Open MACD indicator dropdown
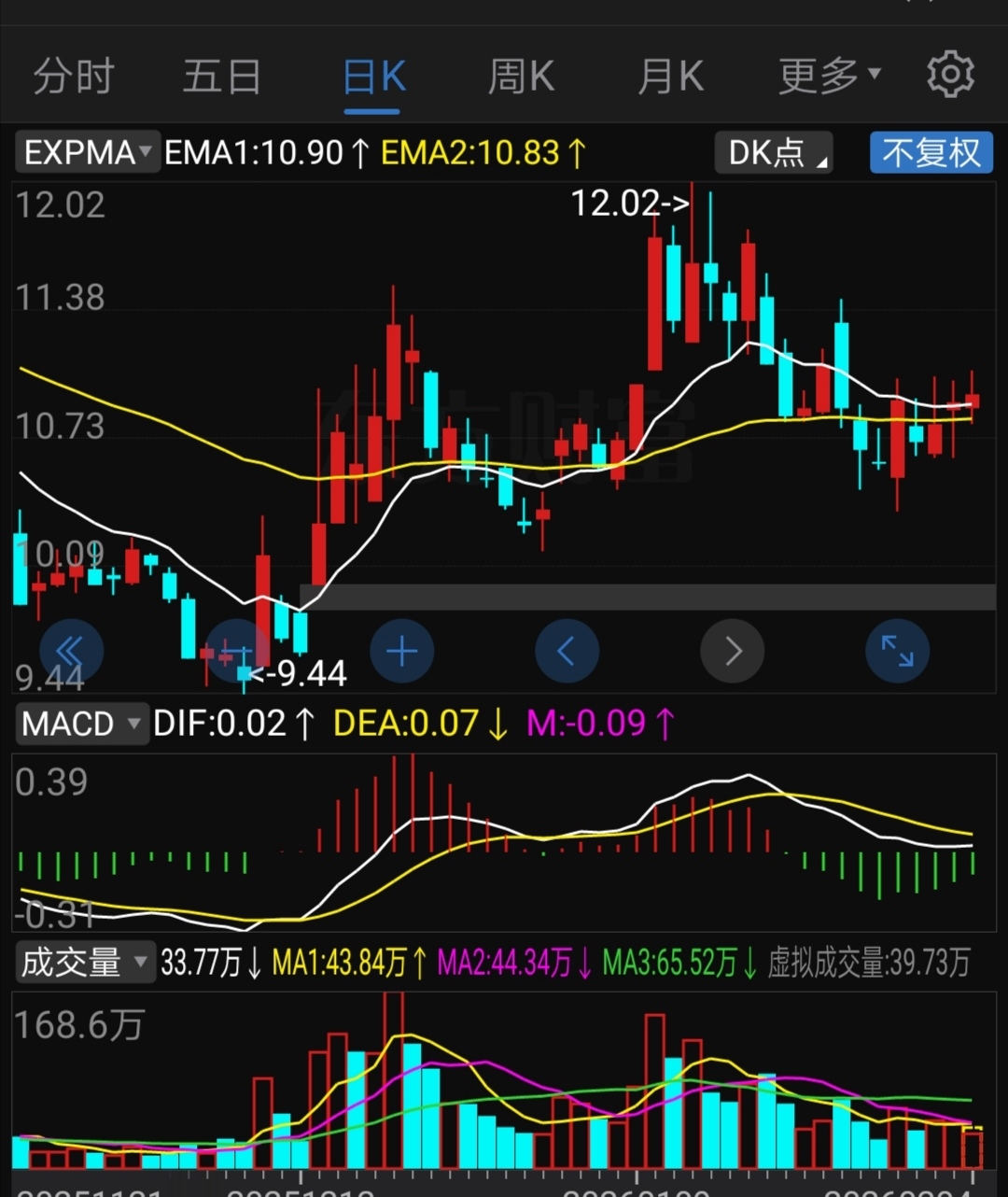1008x1197 pixels. (x=81, y=724)
